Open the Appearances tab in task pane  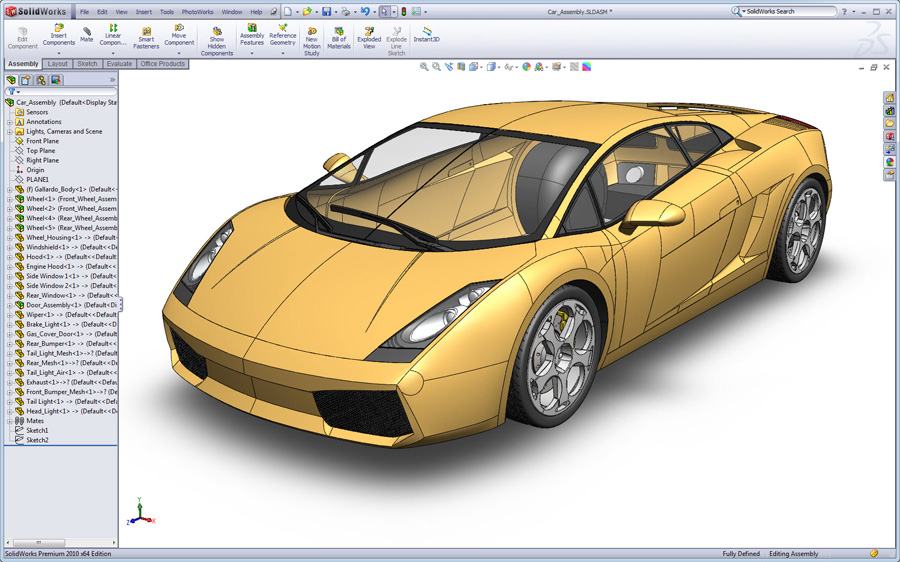(889, 162)
